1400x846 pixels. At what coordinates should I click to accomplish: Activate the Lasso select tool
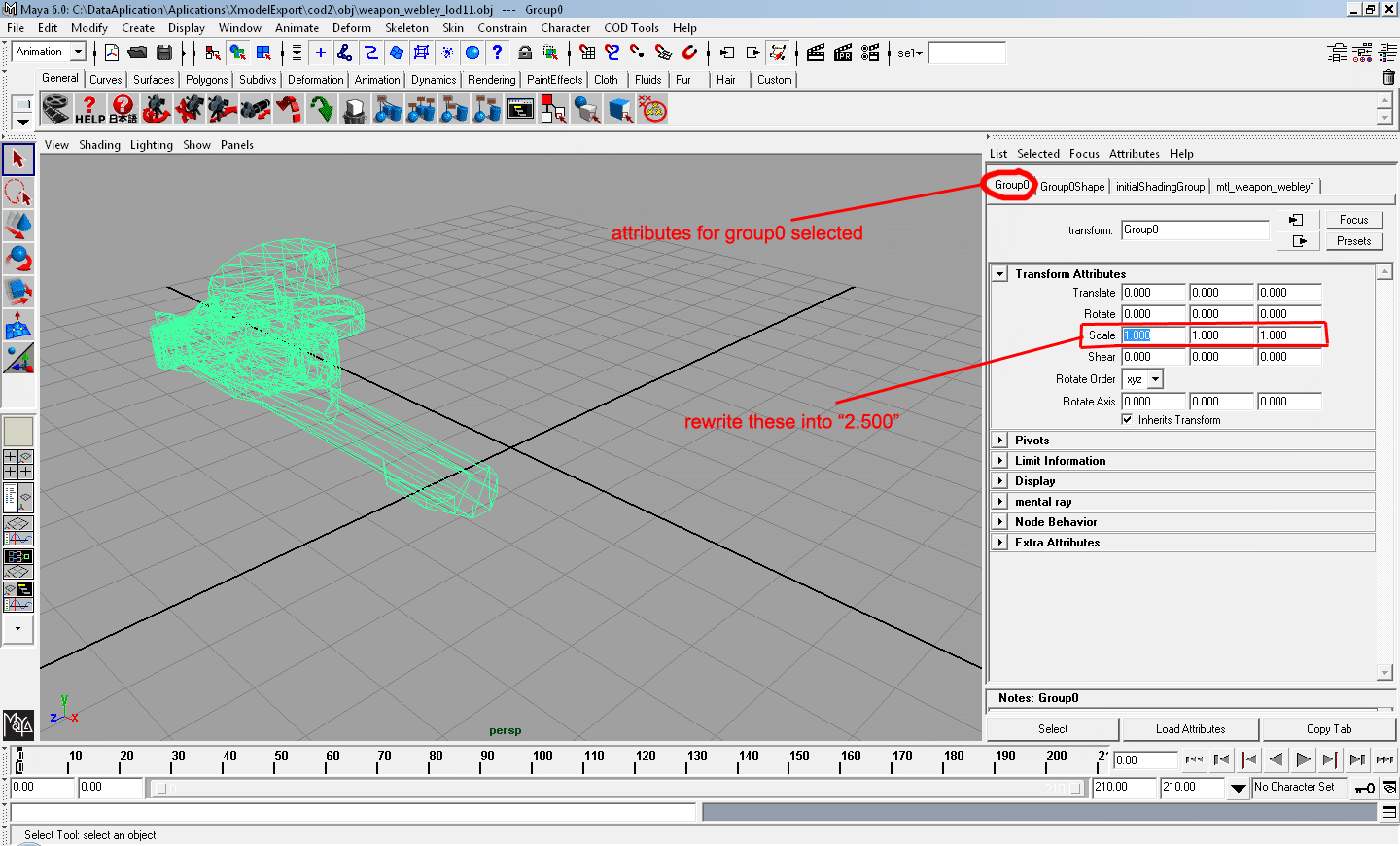(x=18, y=192)
